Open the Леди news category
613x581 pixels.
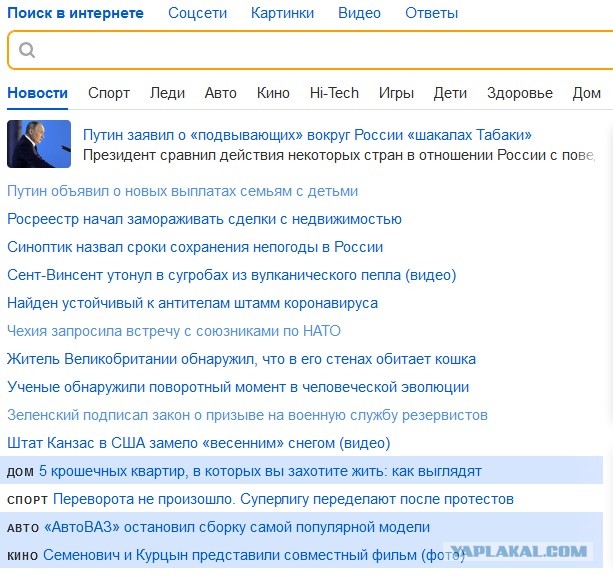(x=167, y=93)
